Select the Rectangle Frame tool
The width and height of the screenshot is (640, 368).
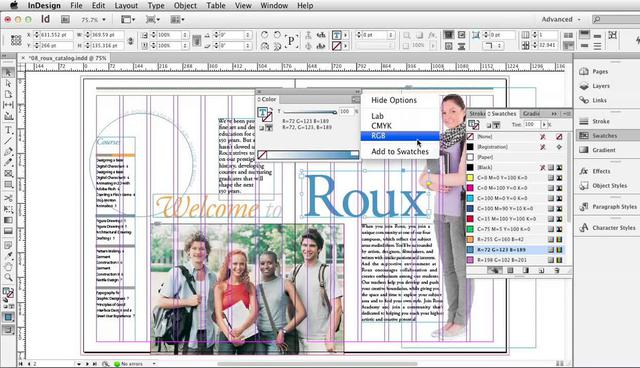(8, 173)
